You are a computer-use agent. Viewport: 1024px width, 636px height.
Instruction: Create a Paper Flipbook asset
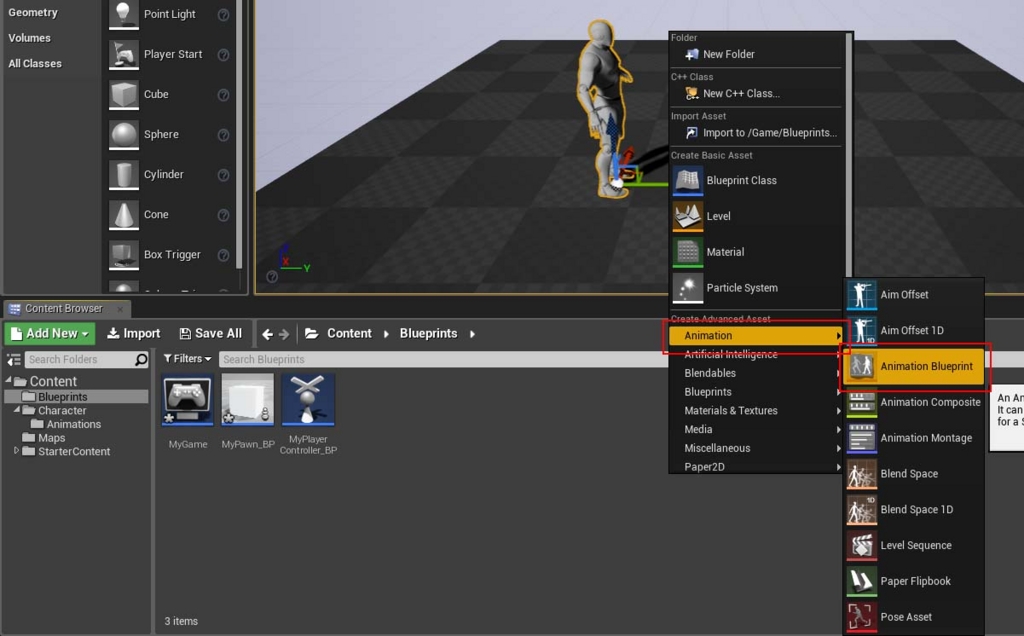(x=914, y=581)
